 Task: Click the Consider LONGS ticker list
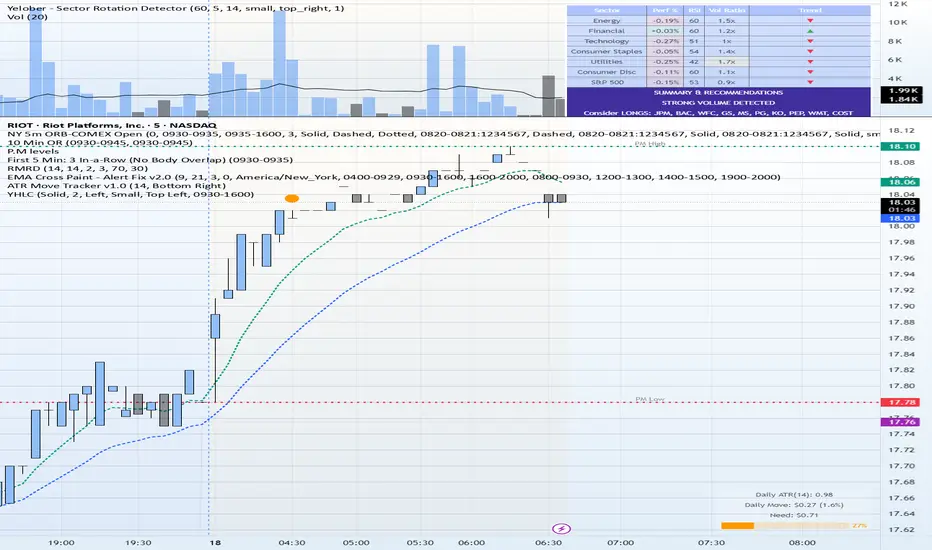tap(718, 113)
